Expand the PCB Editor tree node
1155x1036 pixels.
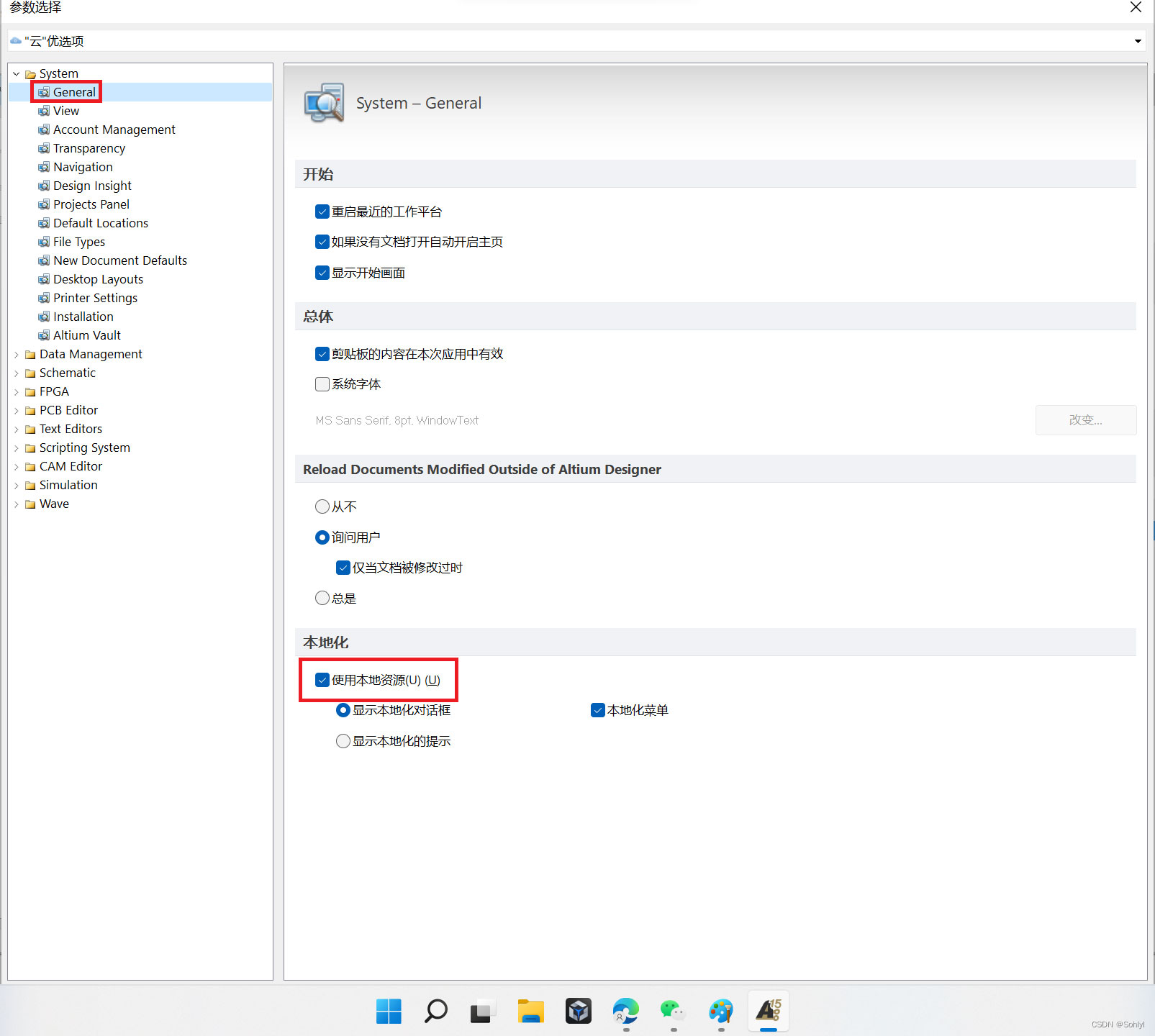pyautogui.click(x=17, y=411)
